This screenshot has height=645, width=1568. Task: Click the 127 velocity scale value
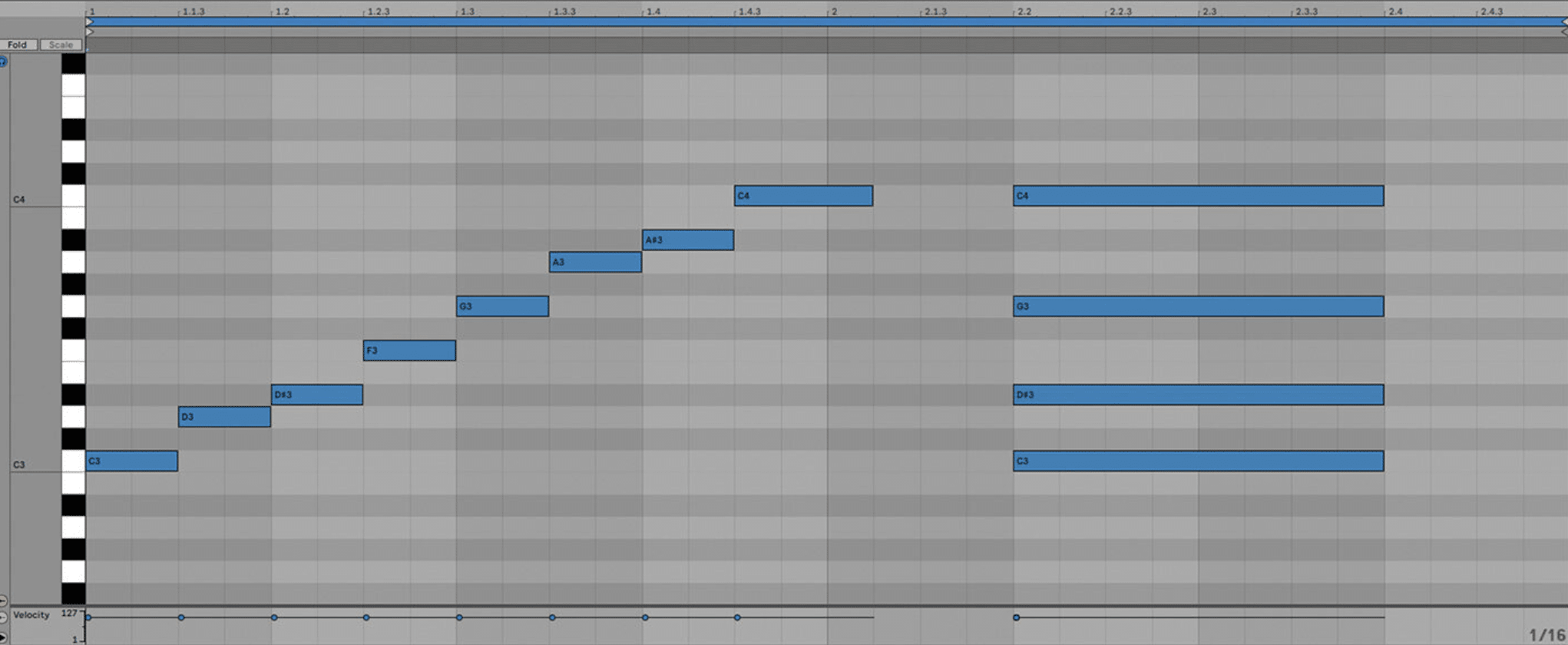coord(69,613)
